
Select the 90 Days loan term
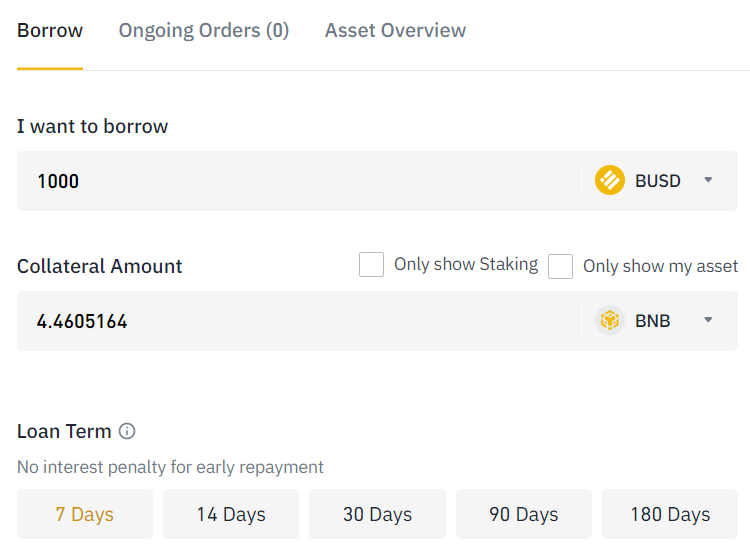[524, 515]
